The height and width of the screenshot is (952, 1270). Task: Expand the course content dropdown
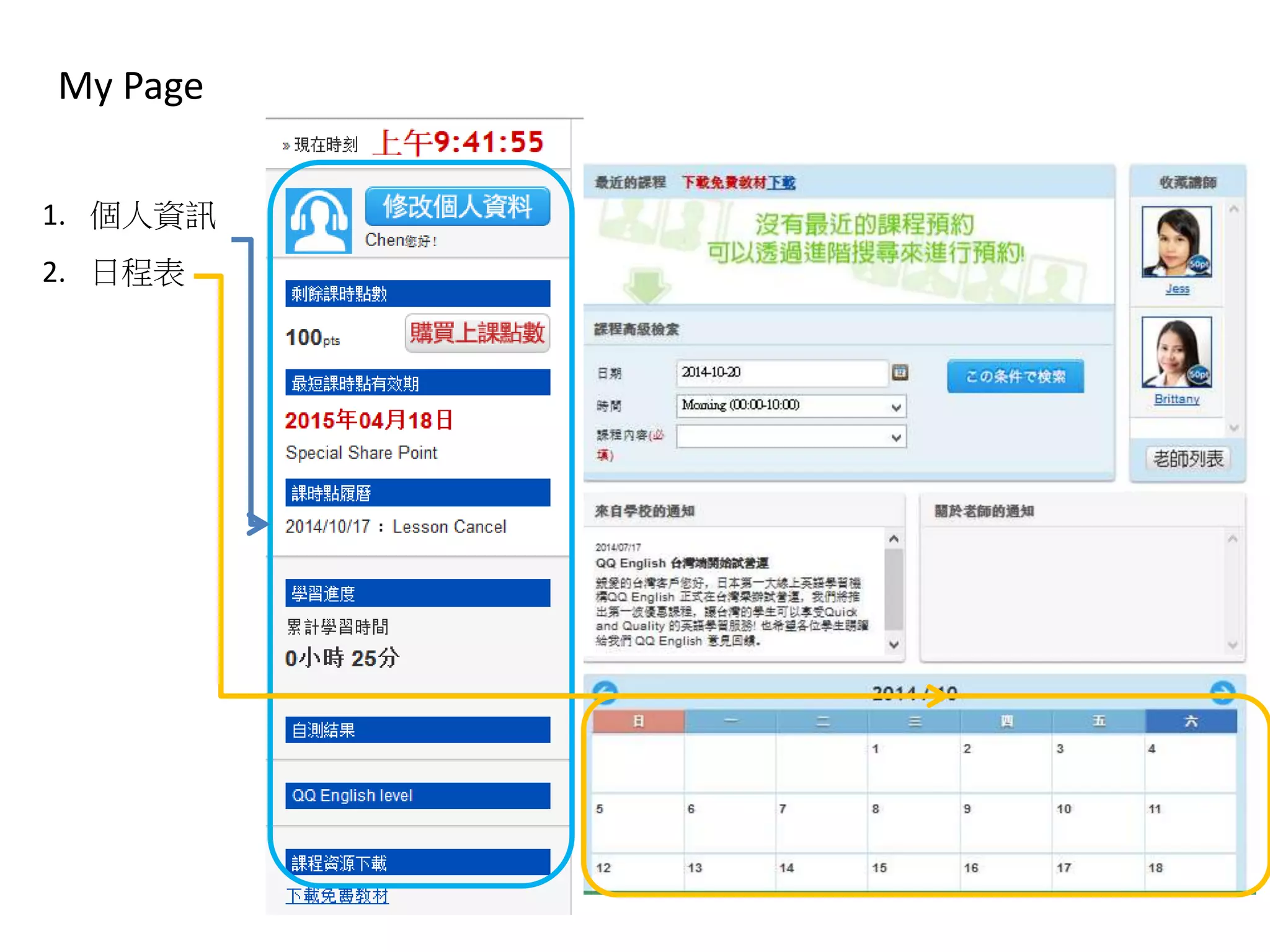coord(791,437)
